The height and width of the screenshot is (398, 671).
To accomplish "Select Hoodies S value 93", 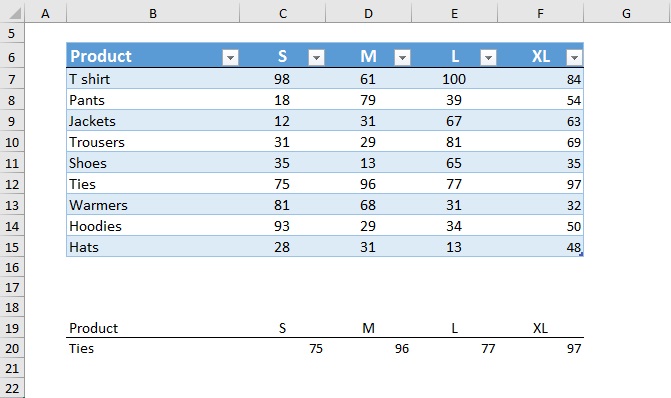I will click(x=282, y=226).
